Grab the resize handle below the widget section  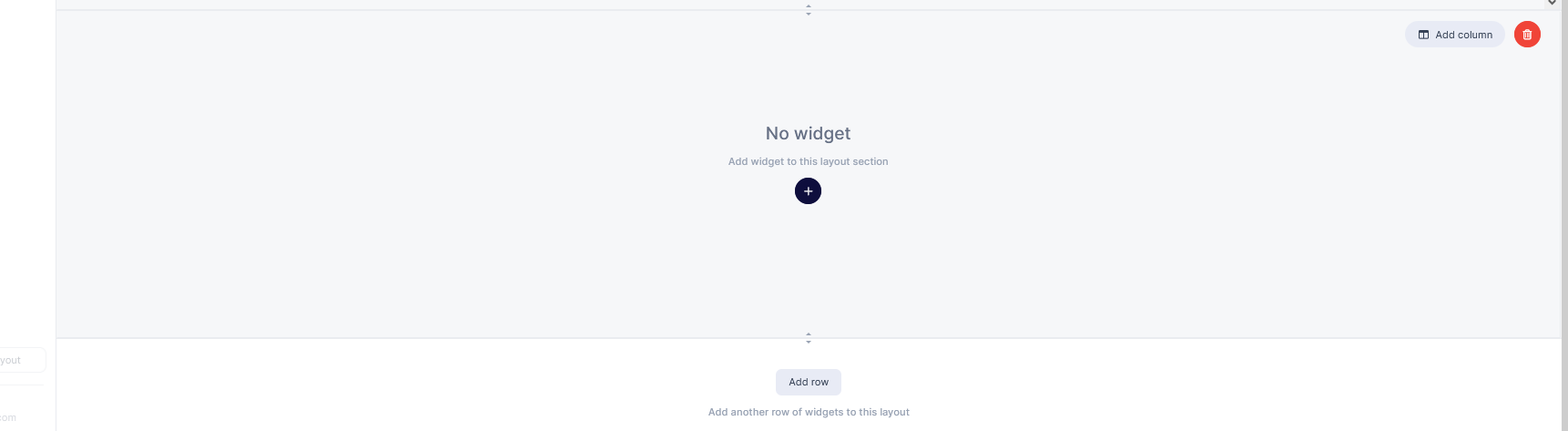(808, 338)
